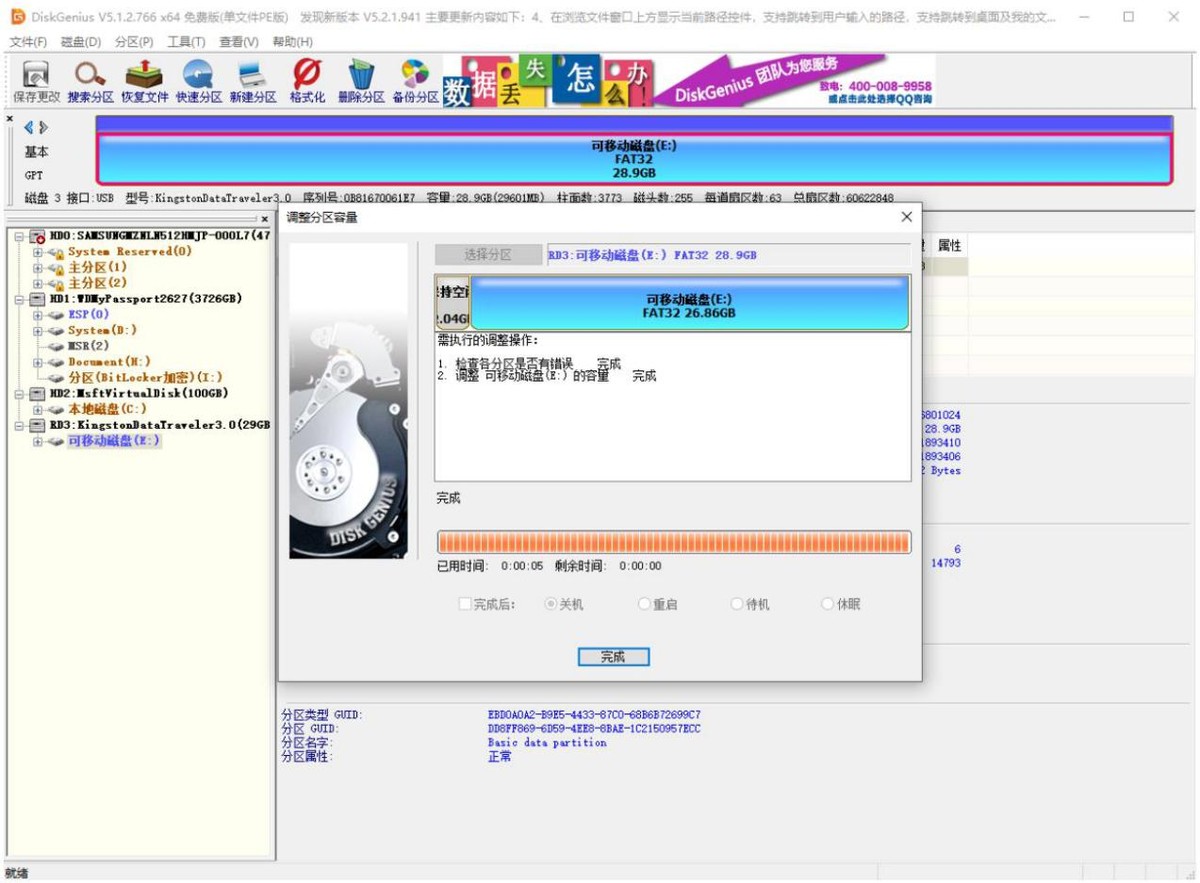Select the 休眠 radio option

click(x=827, y=604)
